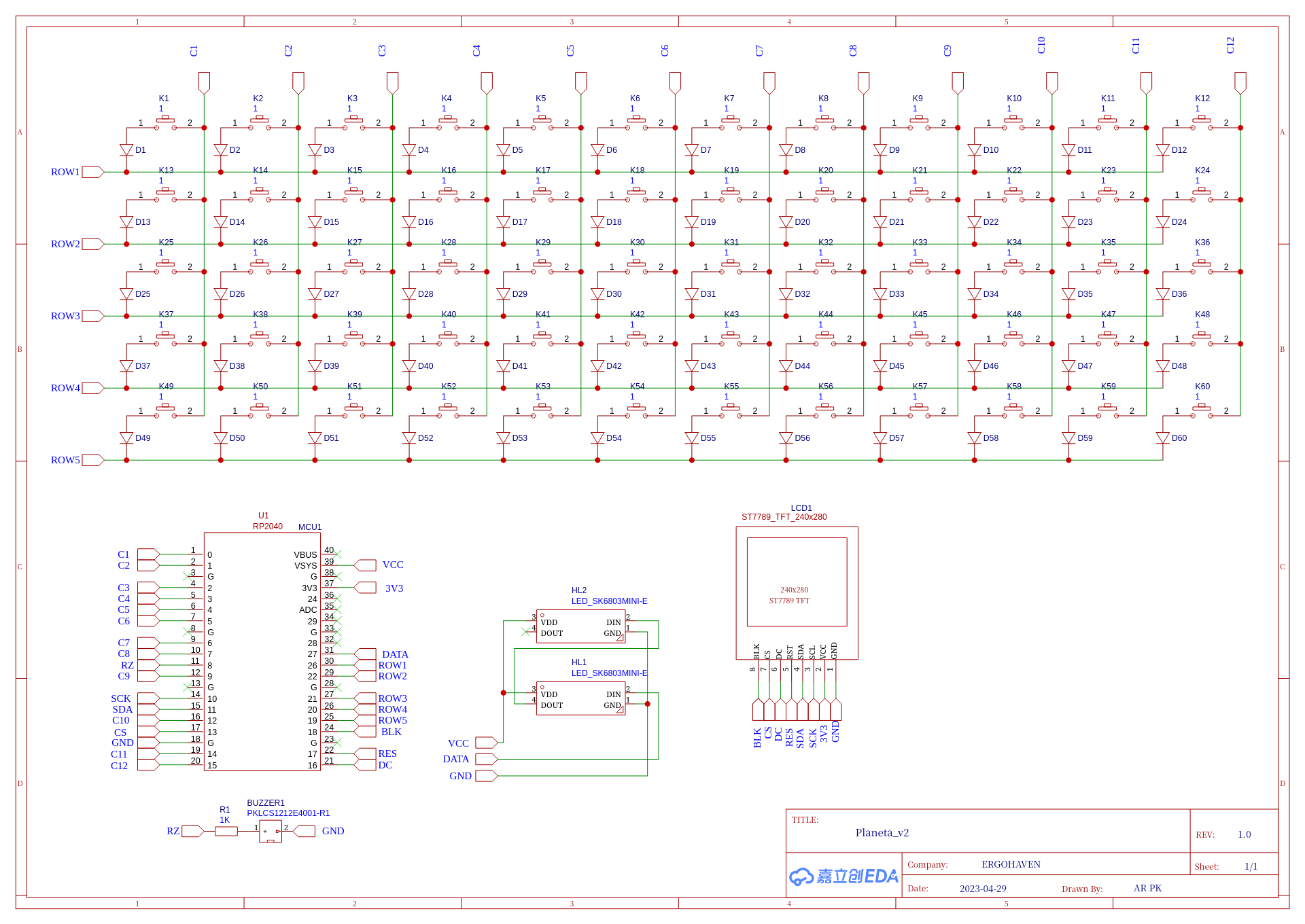Click the 'D52' diode label

point(425,438)
